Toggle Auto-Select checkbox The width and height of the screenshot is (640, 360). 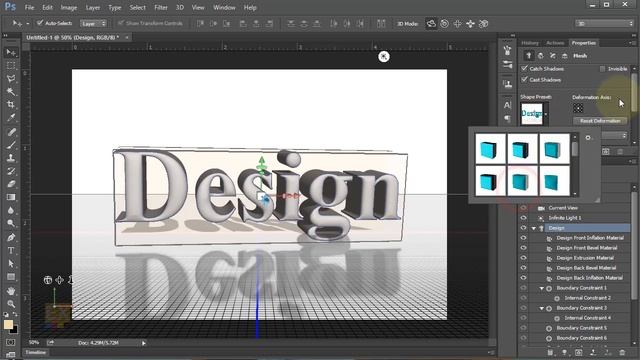pos(40,23)
